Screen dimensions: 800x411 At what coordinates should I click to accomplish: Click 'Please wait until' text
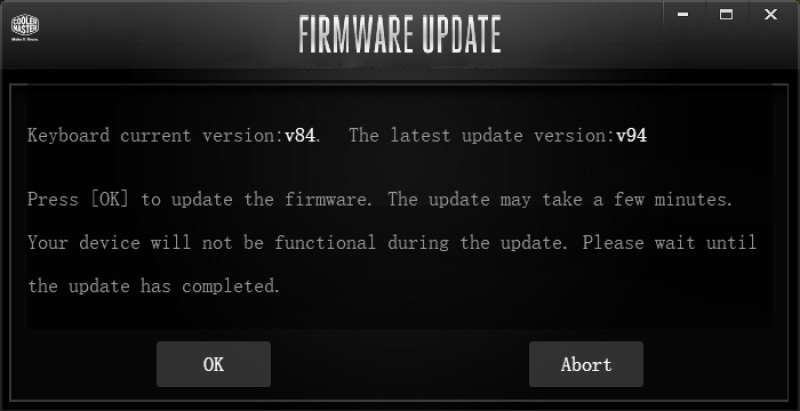pos(669,242)
